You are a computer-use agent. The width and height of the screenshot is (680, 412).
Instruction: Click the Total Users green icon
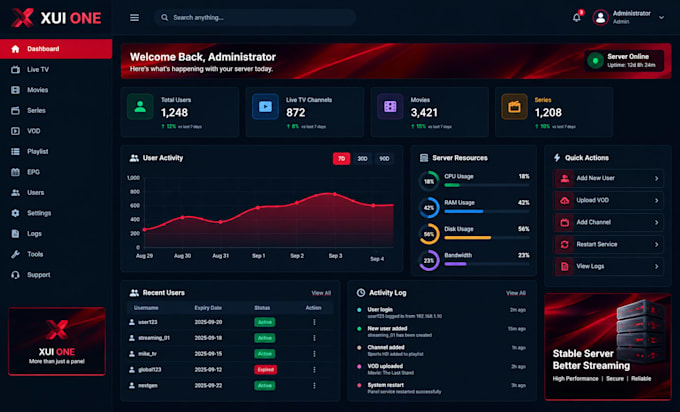coord(140,107)
